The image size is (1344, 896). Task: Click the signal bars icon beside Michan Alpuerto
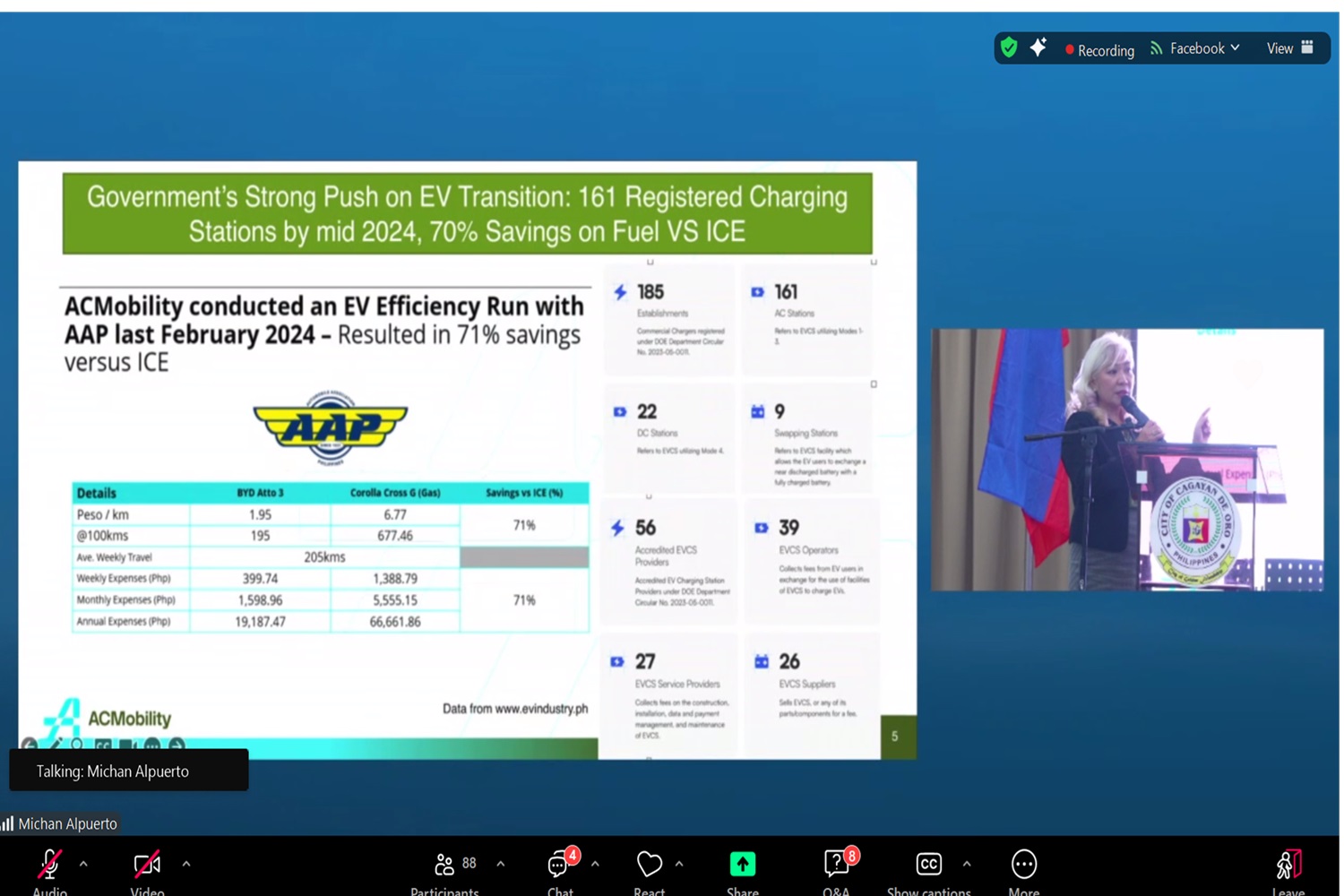pyautogui.click(x=7, y=823)
